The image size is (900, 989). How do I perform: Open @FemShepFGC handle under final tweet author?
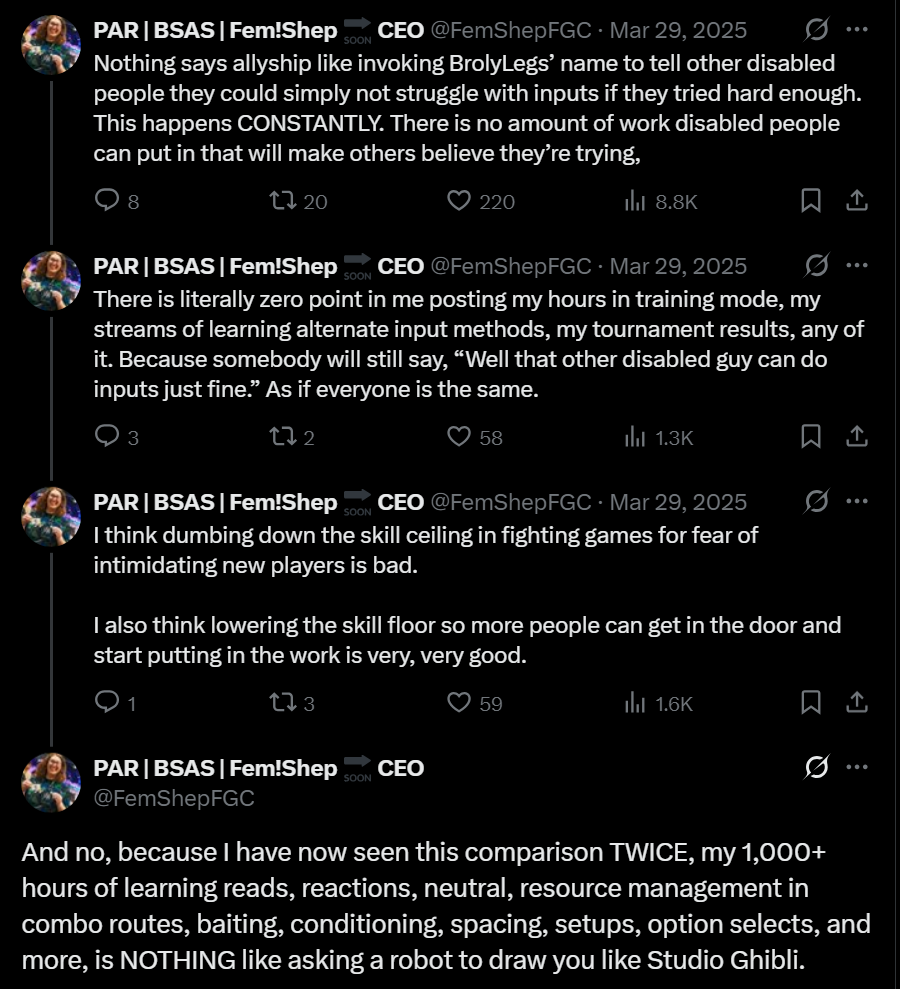point(174,798)
